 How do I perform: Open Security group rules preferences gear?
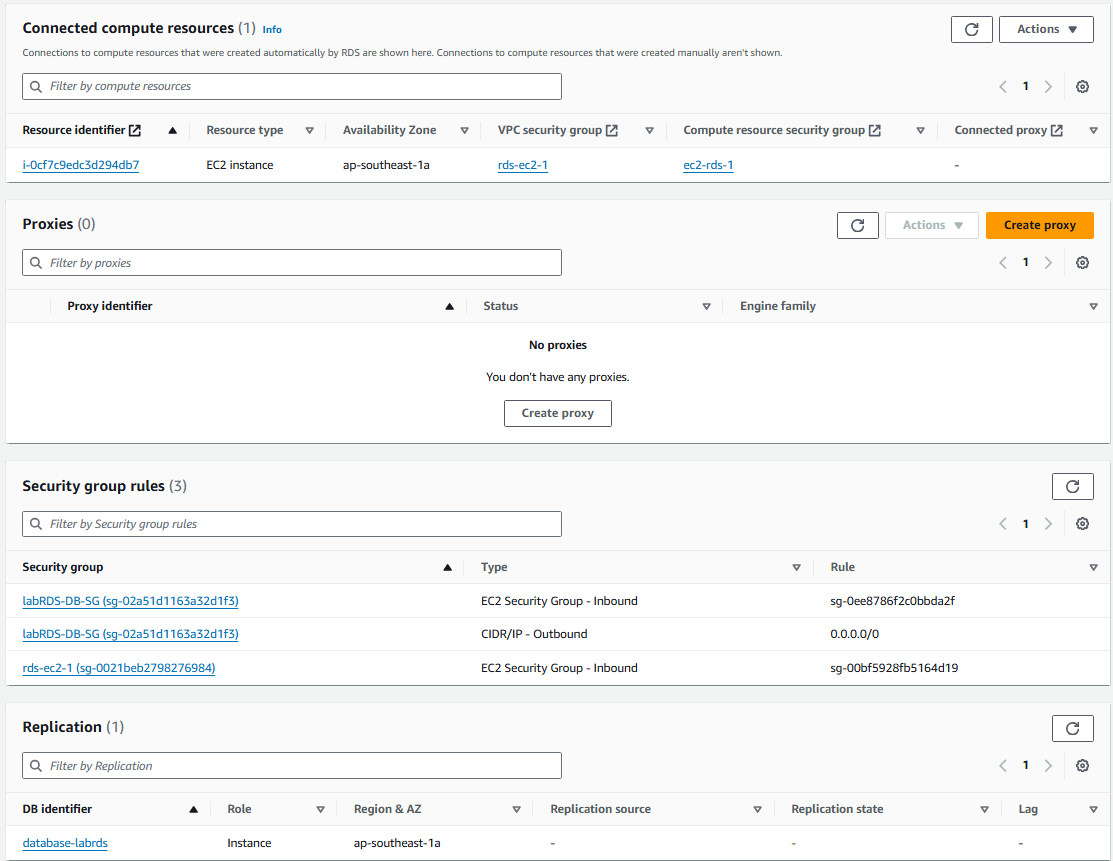[x=1082, y=524]
